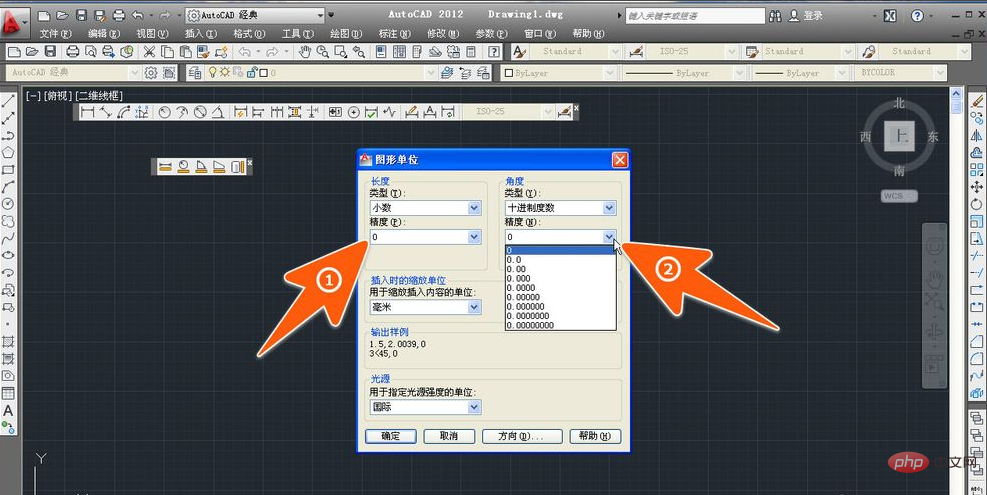Select the Rotate modify tool
This screenshot has height=495, width=987.
click(977, 204)
